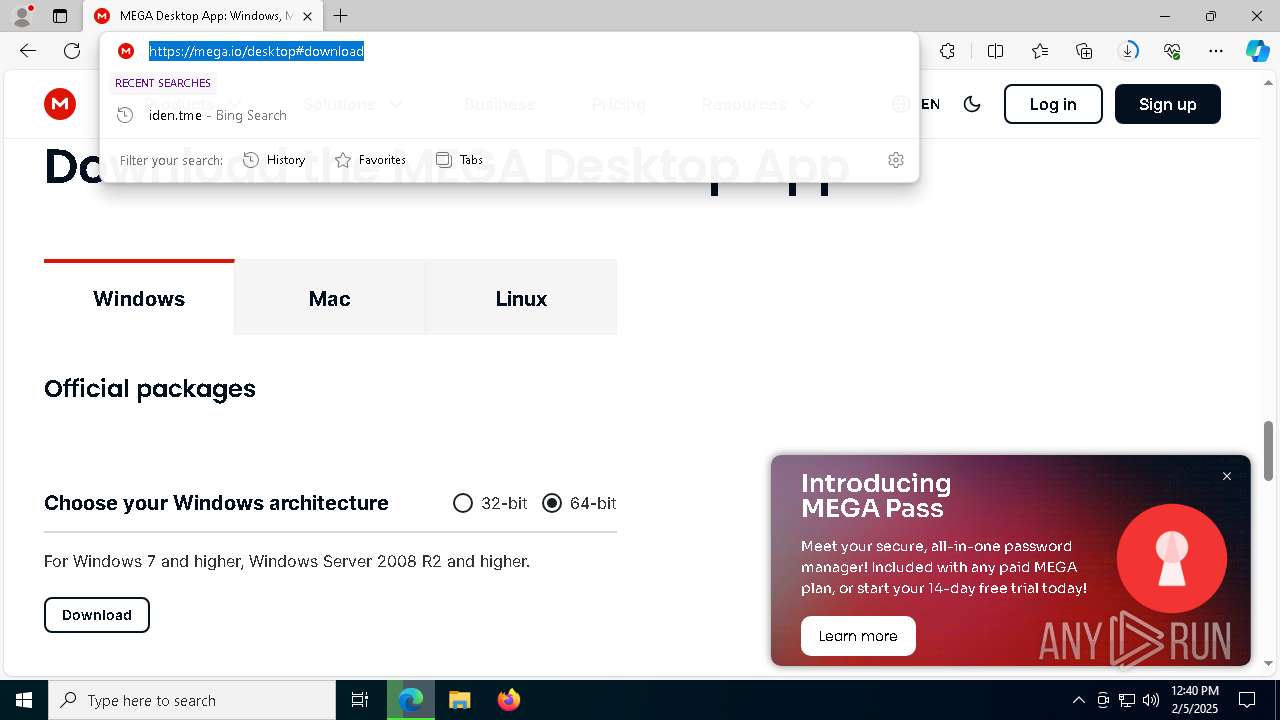1280x720 pixels.
Task: Click the browser Back arrow
Action: pyautogui.click(x=28, y=51)
